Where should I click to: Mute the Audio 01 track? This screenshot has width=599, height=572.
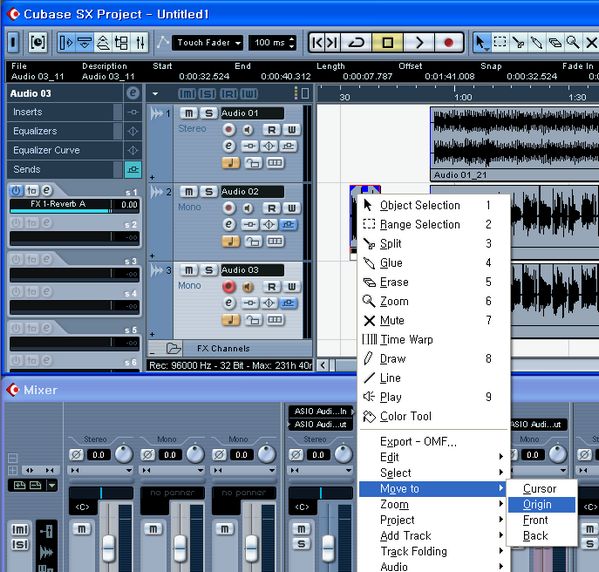click(x=189, y=113)
